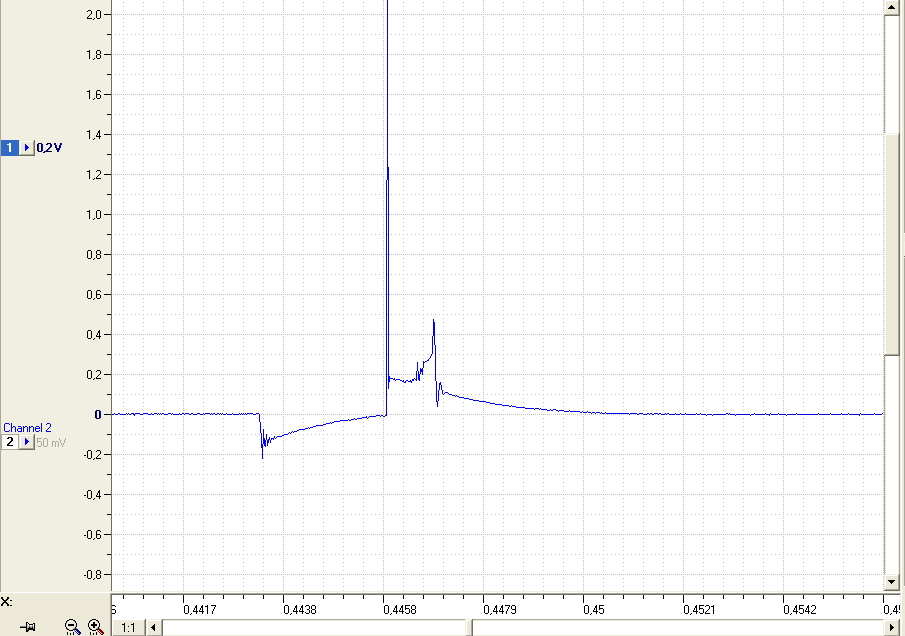Click the horizontal scrollbar's left arrow

pyautogui.click(x=153, y=627)
